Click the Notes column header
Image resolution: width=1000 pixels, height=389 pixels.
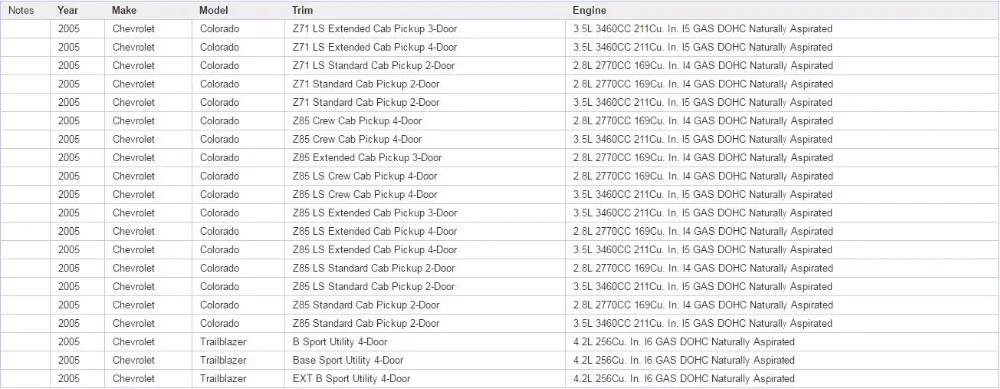coord(21,10)
